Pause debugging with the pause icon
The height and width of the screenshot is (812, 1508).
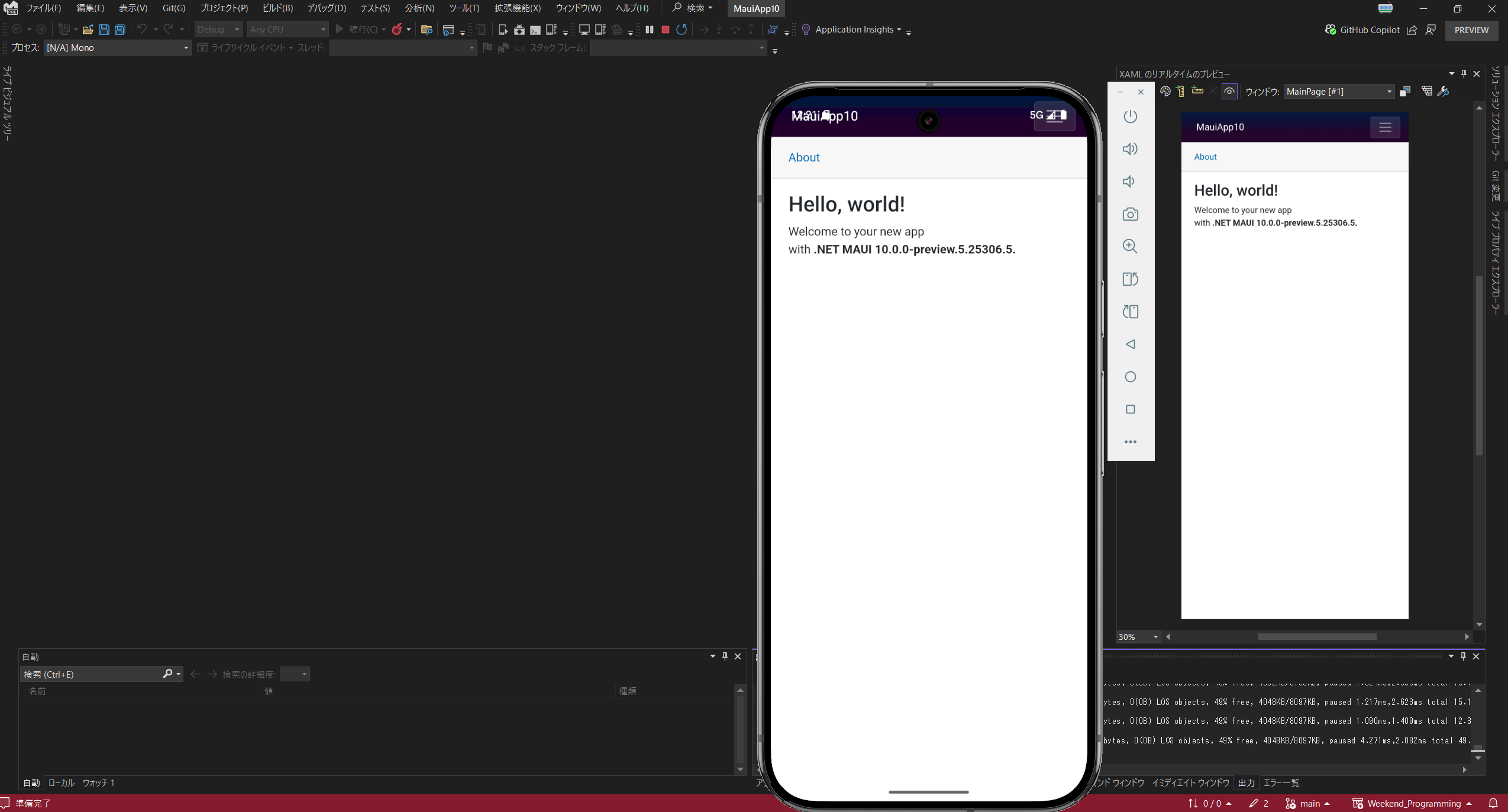650,29
